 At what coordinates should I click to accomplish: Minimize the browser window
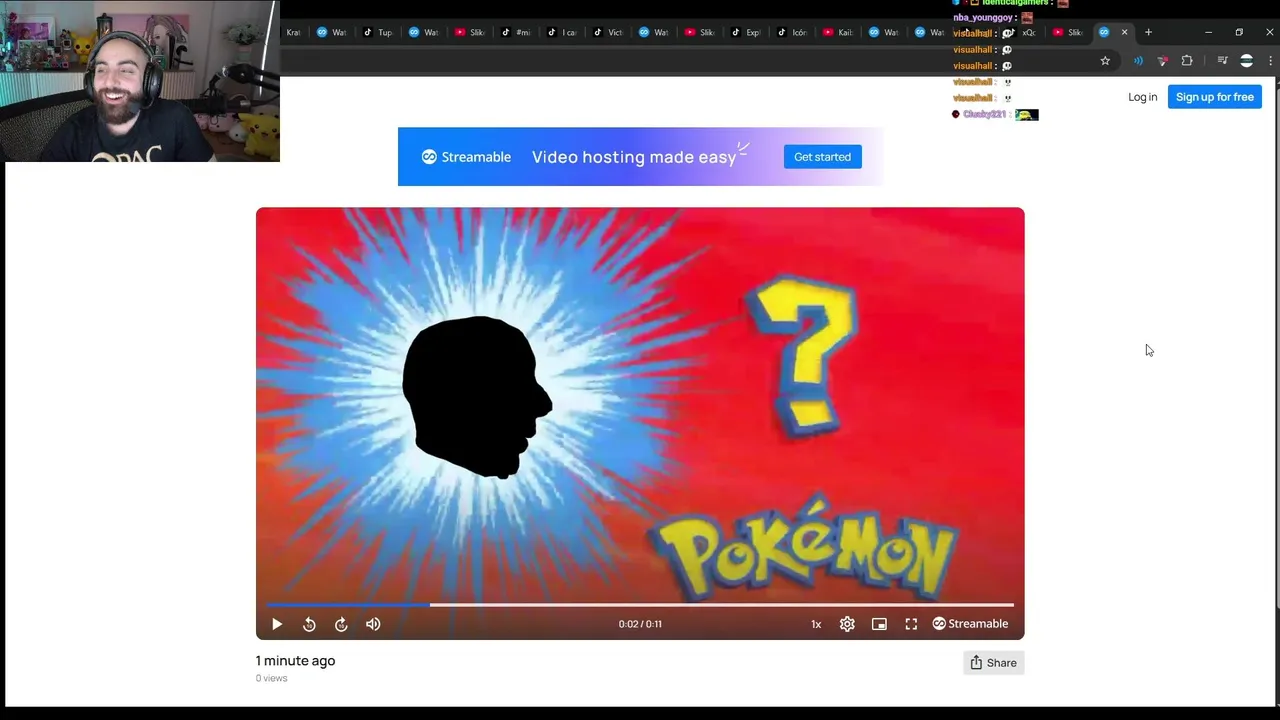click(1208, 32)
